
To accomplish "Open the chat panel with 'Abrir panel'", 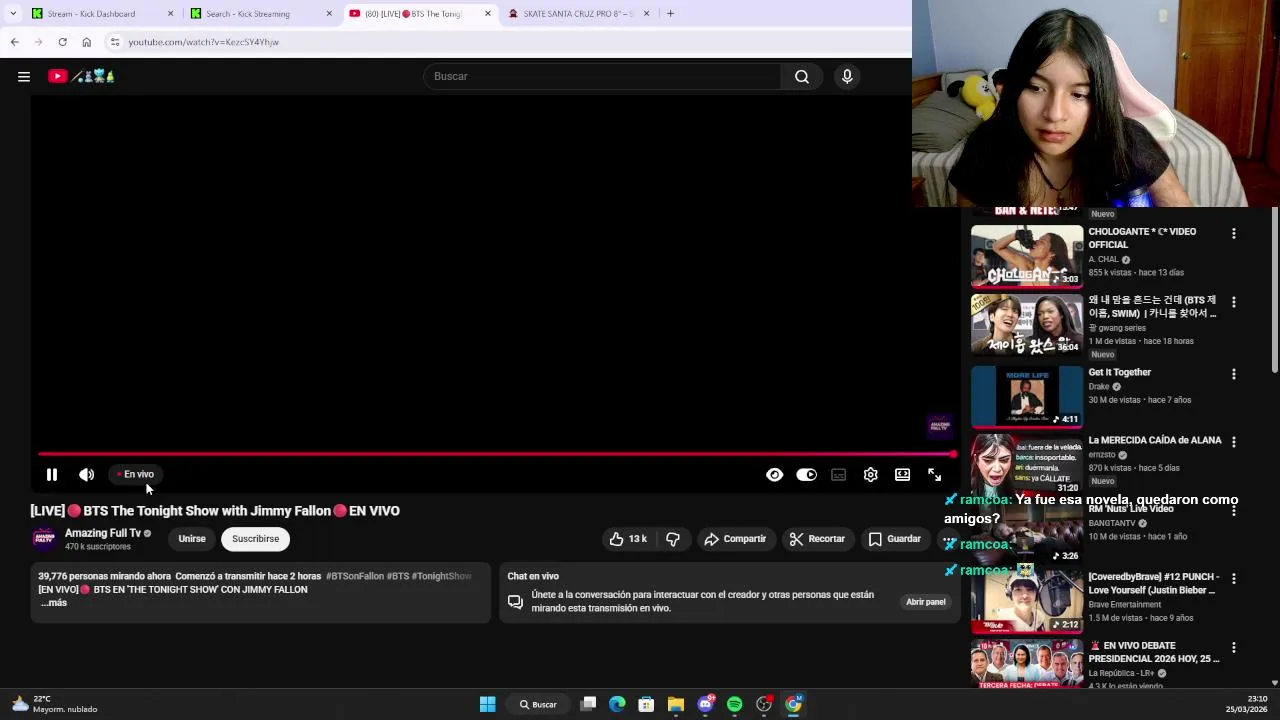I will tap(925, 602).
